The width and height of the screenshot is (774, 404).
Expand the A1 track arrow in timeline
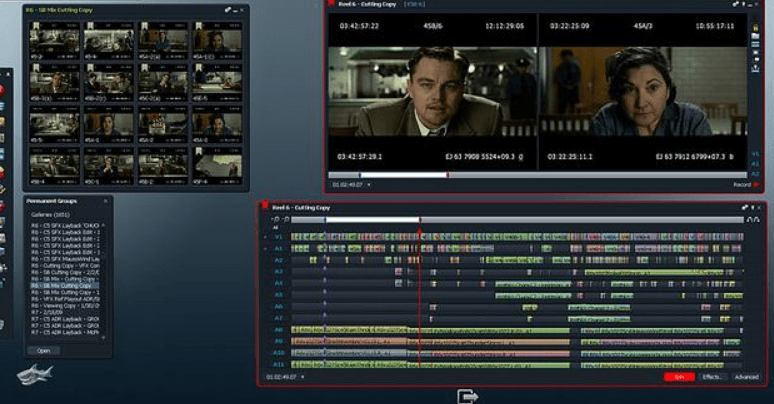click(266, 248)
